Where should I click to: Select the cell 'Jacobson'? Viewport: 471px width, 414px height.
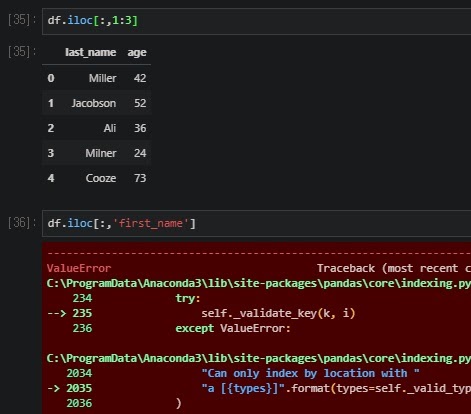click(94, 103)
